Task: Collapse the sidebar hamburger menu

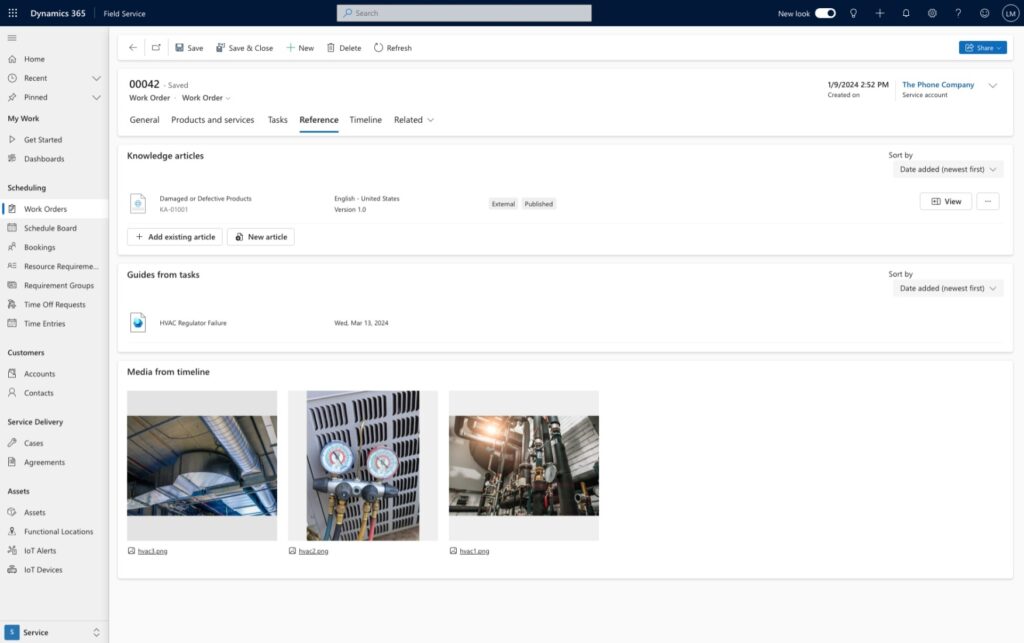Action: click(12, 37)
